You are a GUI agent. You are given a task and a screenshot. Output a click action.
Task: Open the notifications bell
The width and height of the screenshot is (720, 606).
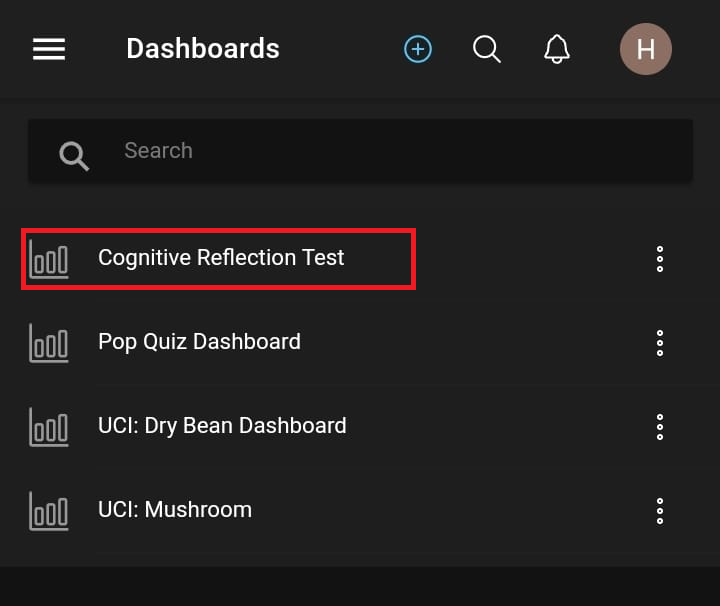[557, 49]
